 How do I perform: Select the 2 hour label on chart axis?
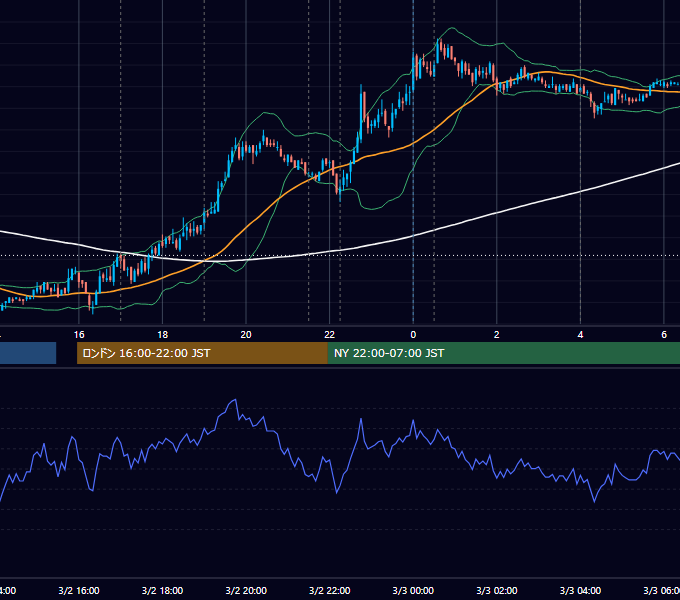(x=497, y=335)
